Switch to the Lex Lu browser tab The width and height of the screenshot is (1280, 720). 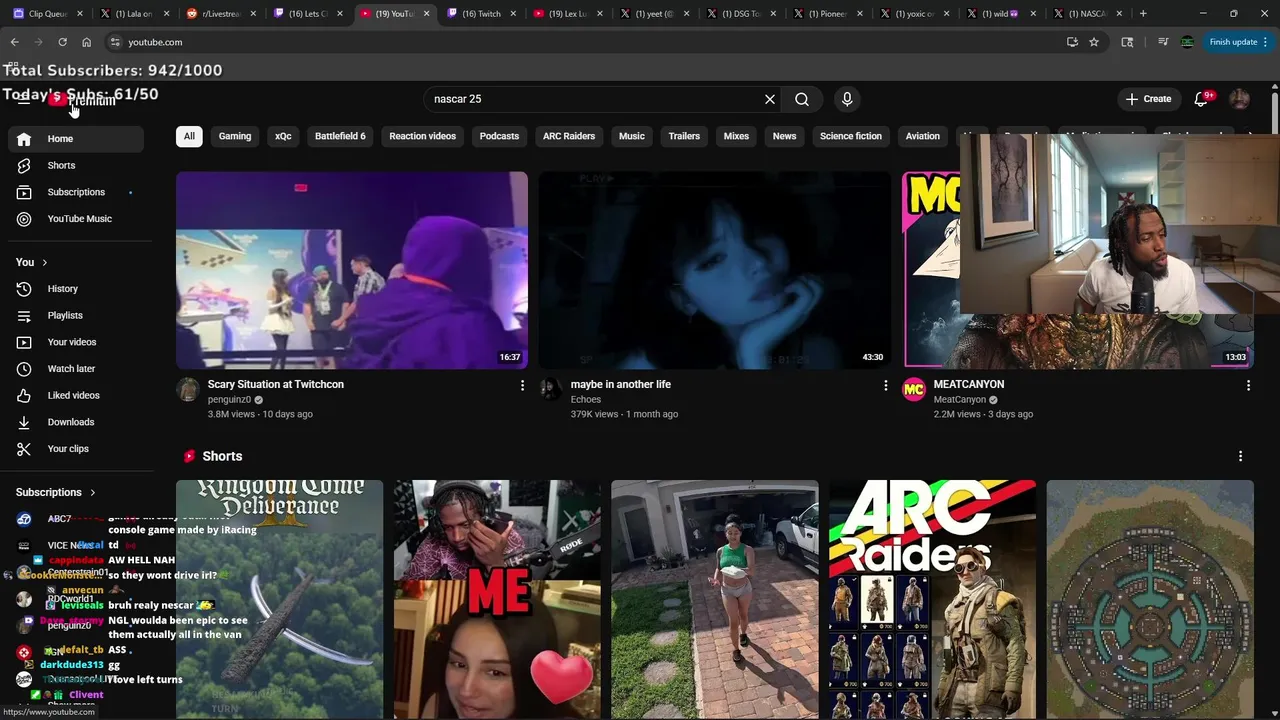(x=568, y=14)
